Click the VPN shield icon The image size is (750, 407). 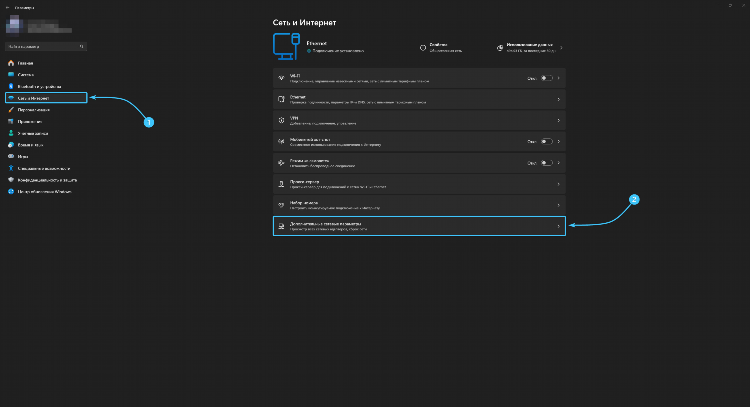[281, 121]
